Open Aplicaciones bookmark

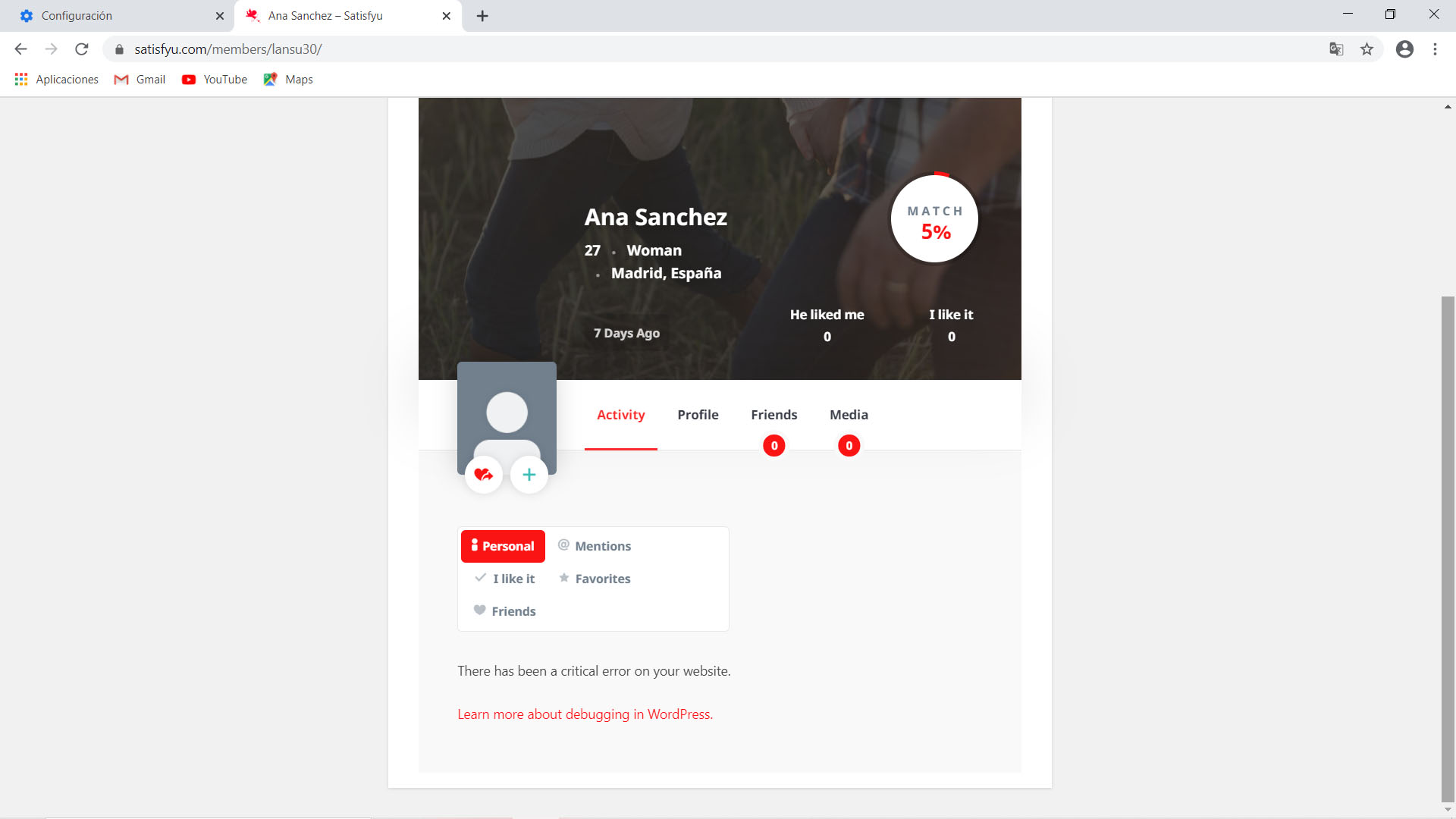pos(57,80)
